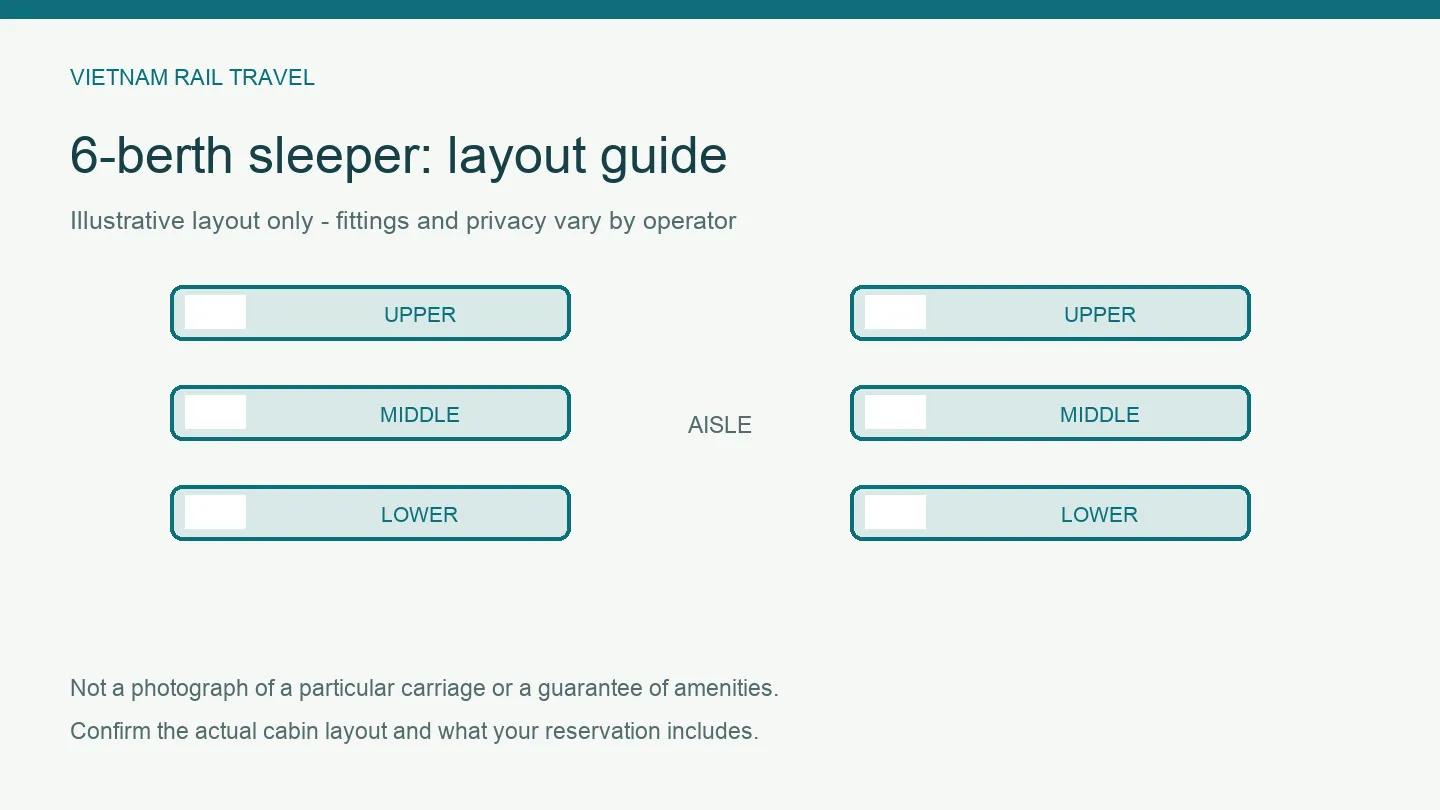Click the UPPER label text on the right berth
Viewport: 1440px width, 810px height.
(1100, 314)
